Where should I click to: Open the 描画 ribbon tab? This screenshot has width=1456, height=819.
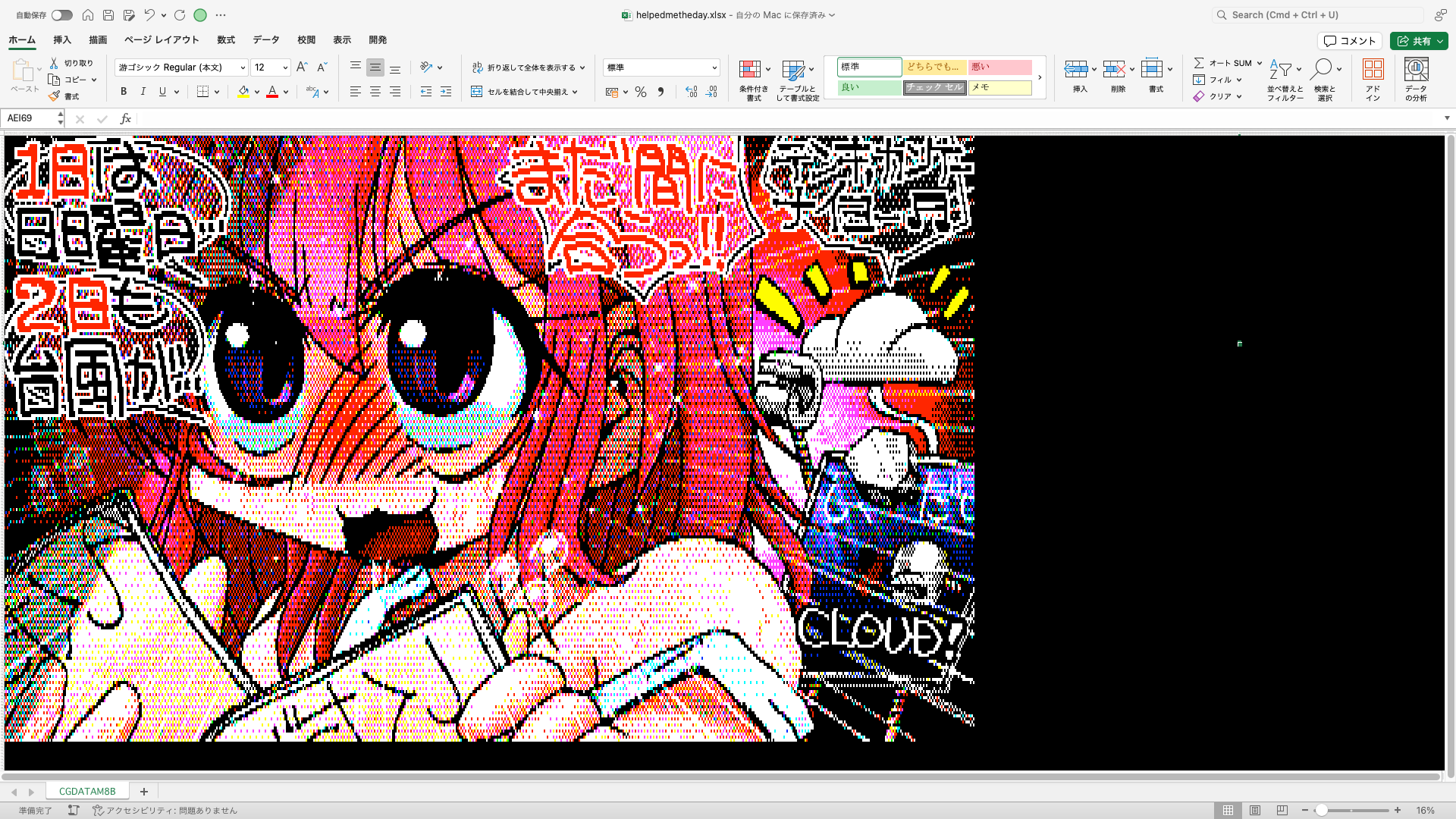tap(98, 40)
